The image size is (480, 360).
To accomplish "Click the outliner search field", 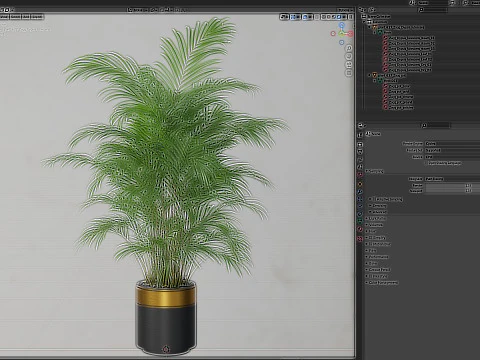I will point(433,10).
